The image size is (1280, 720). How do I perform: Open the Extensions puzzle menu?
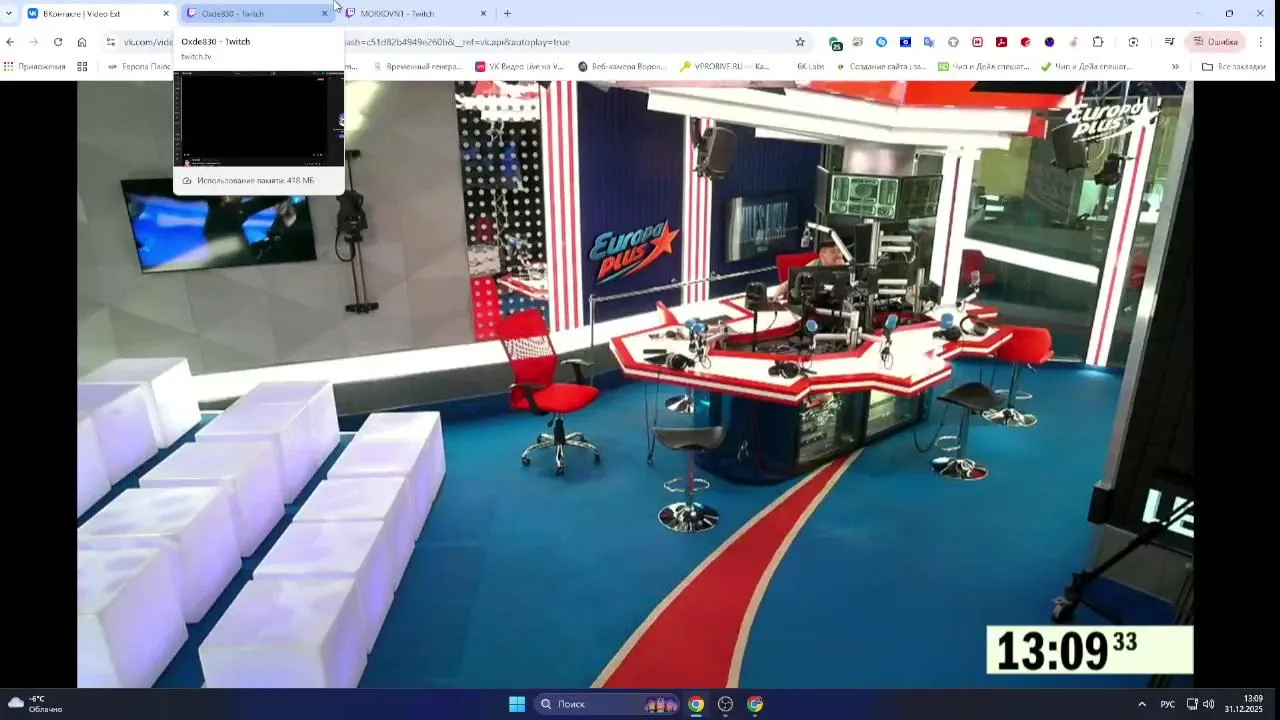coord(1098,42)
